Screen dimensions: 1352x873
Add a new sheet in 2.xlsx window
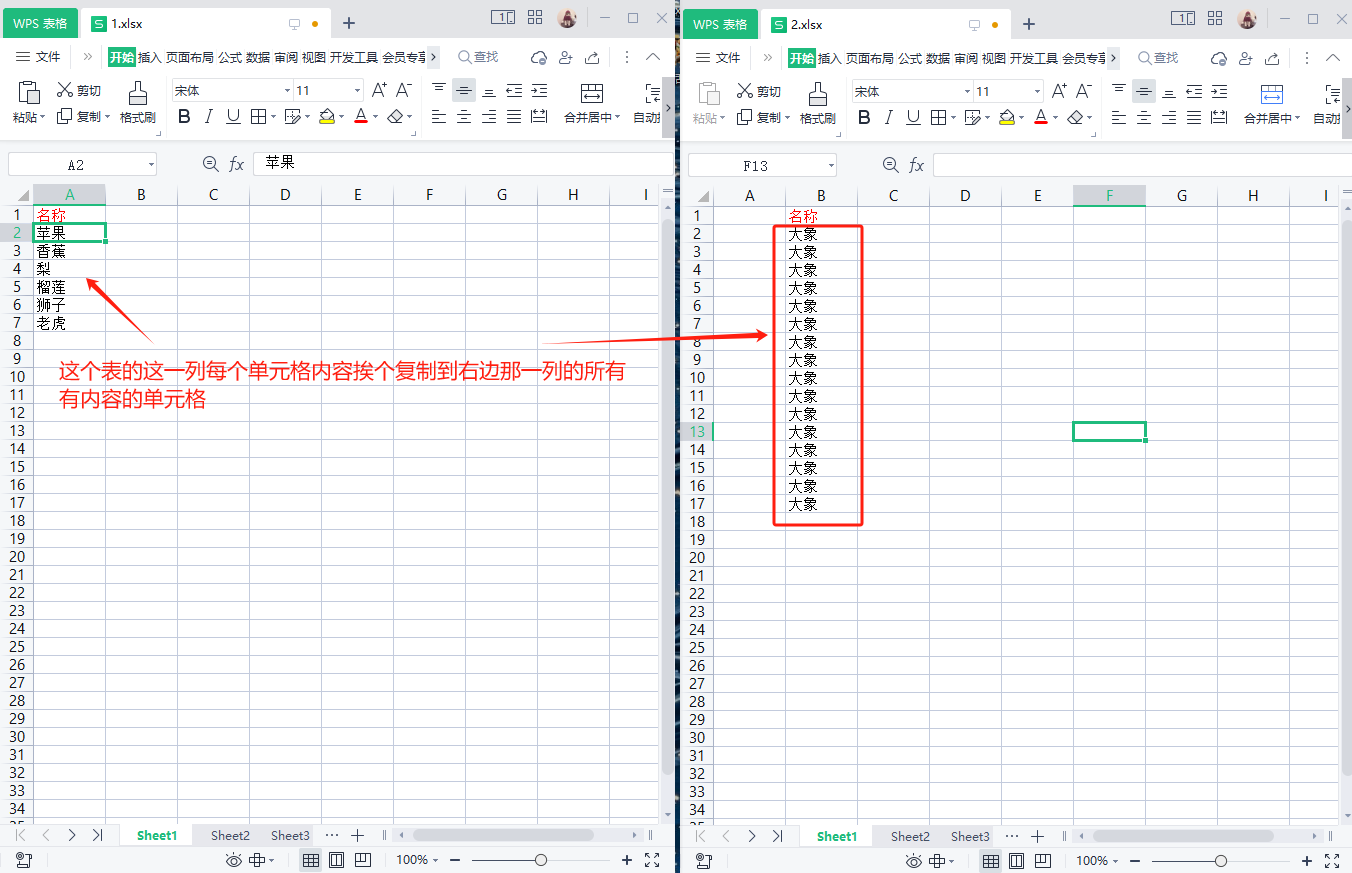(1037, 836)
